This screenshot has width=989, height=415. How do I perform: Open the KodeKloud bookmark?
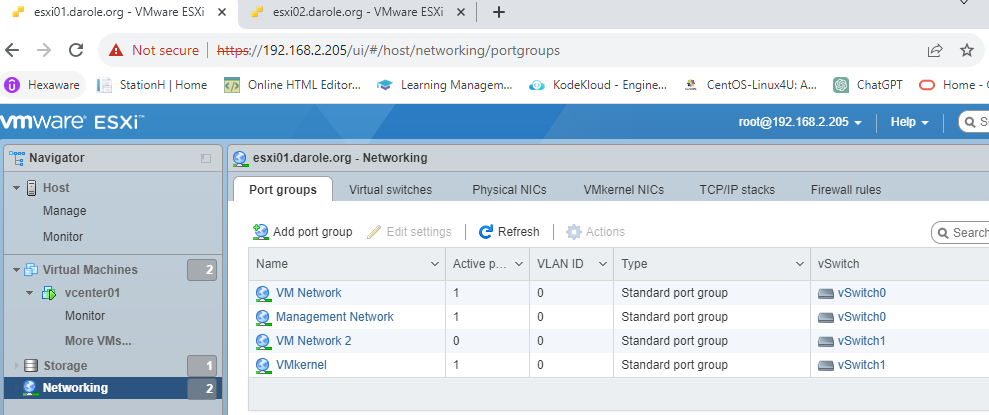pos(597,85)
